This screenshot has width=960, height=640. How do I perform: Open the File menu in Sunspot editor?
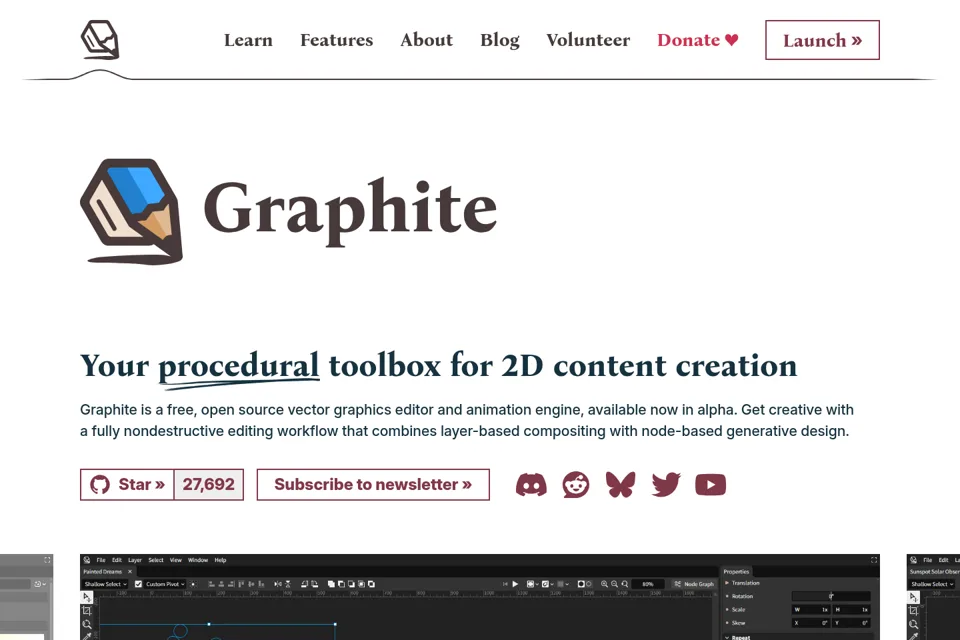click(x=928, y=560)
